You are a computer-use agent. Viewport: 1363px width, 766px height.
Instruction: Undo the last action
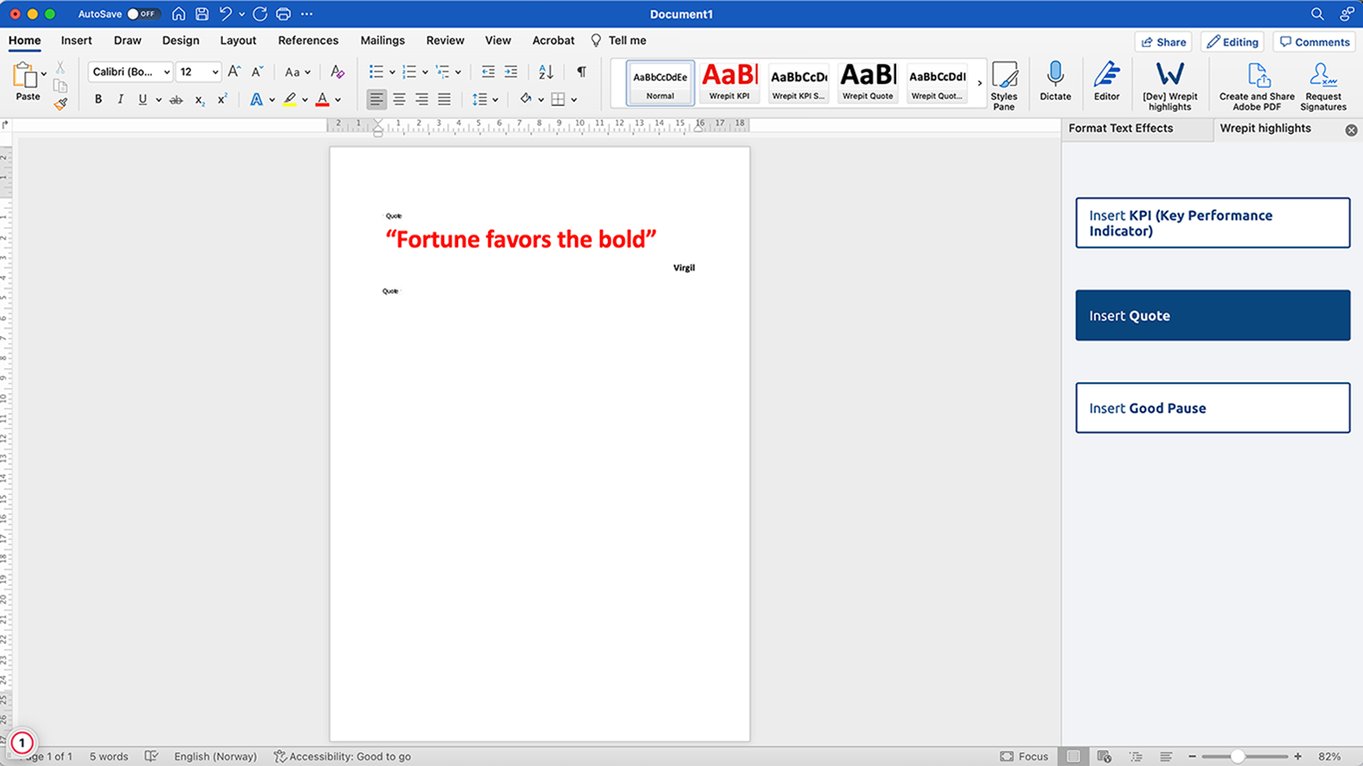click(x=226, y=14)
